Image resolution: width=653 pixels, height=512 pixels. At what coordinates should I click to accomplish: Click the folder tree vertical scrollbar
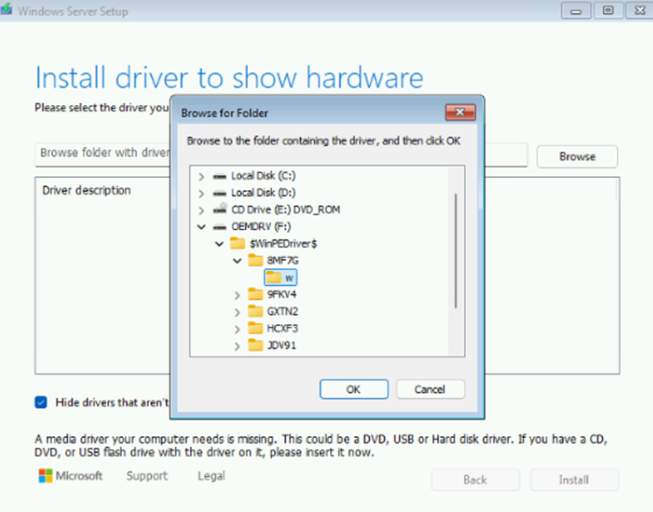[x=456, y=251]
